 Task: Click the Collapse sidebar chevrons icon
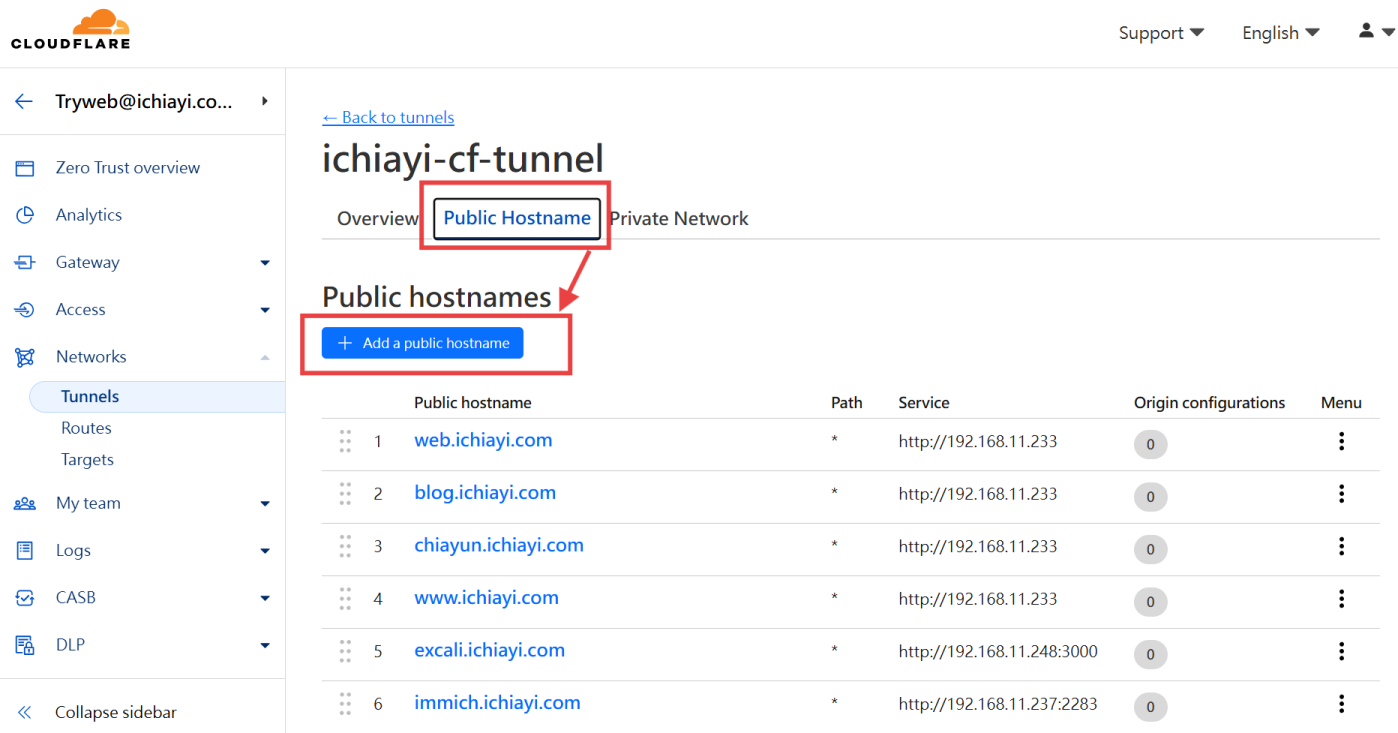click(x=25, y=712)
